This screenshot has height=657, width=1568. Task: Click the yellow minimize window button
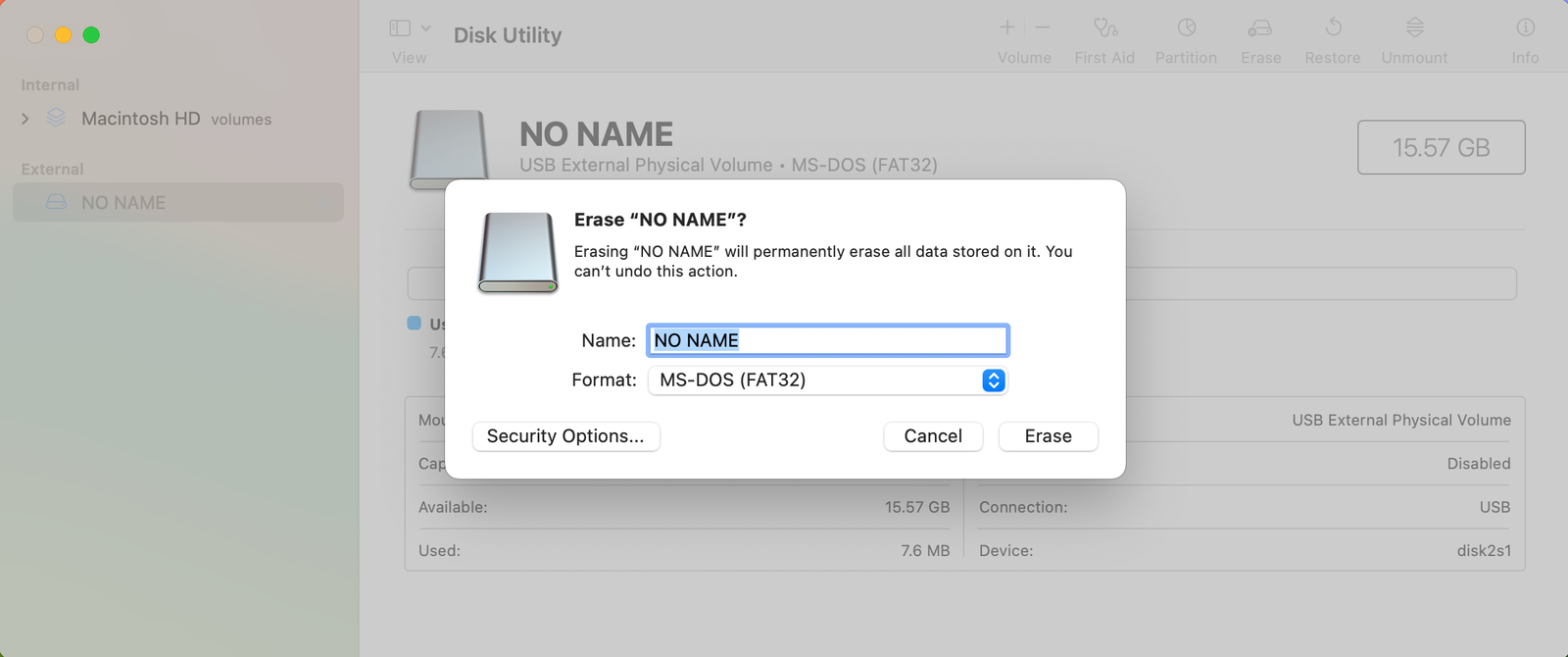click(x=63, y=35)
